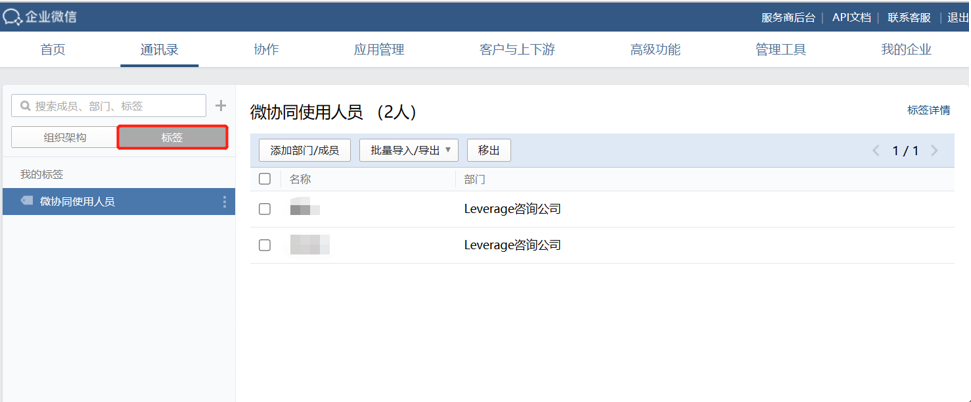Screen dimensions: 971x402
Task: Open the 管理工具 tab
Action: coord(781,50)
